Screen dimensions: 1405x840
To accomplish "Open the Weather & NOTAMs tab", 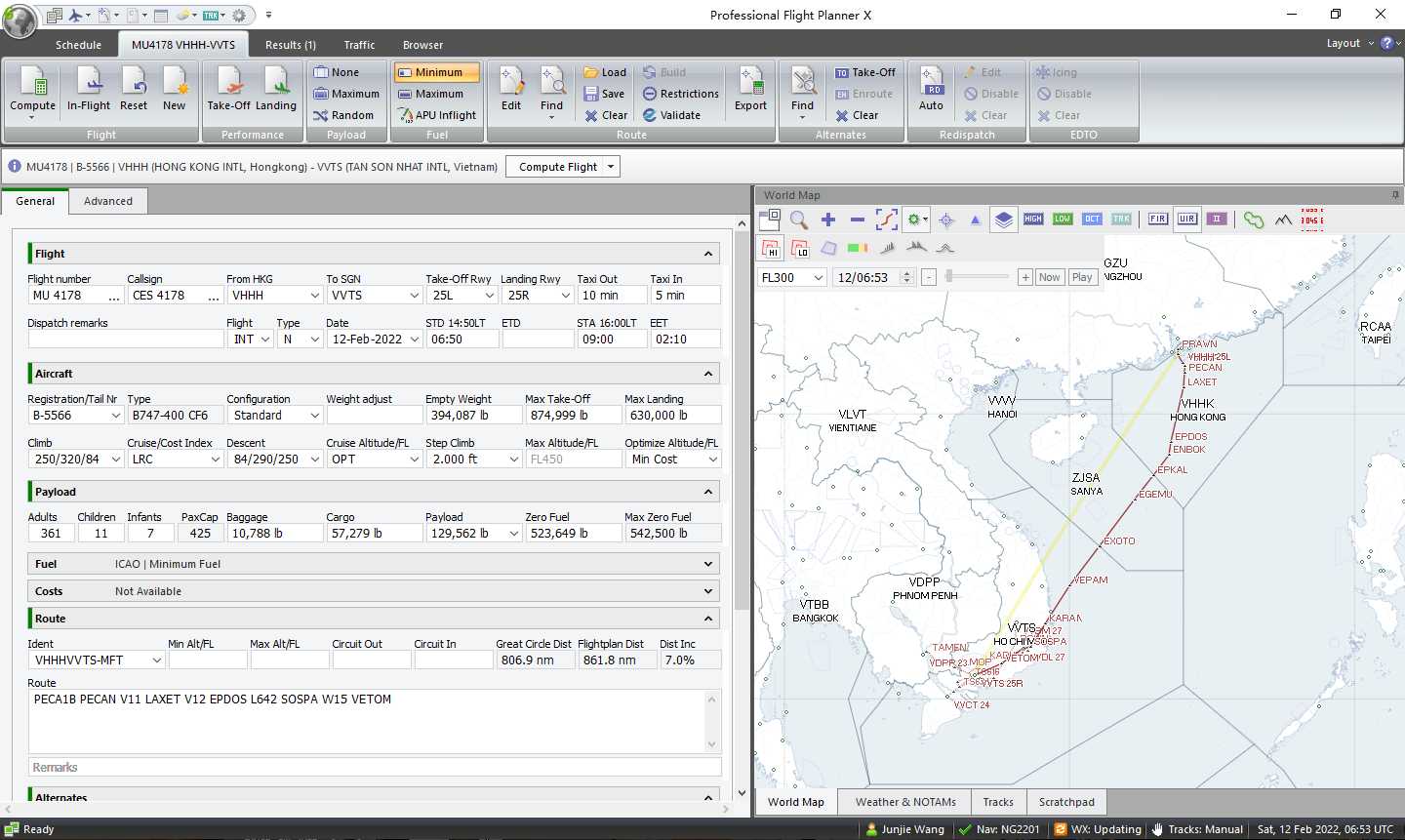I will [x=905, y=802].
